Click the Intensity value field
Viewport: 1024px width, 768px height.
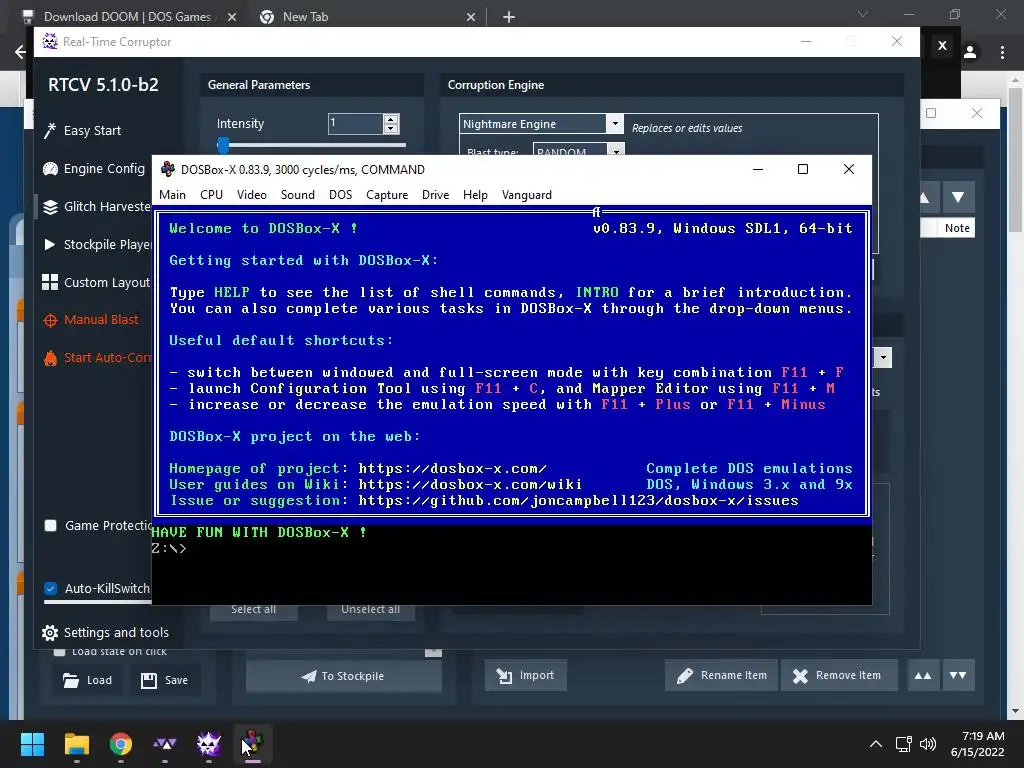(x=355, y=123)
